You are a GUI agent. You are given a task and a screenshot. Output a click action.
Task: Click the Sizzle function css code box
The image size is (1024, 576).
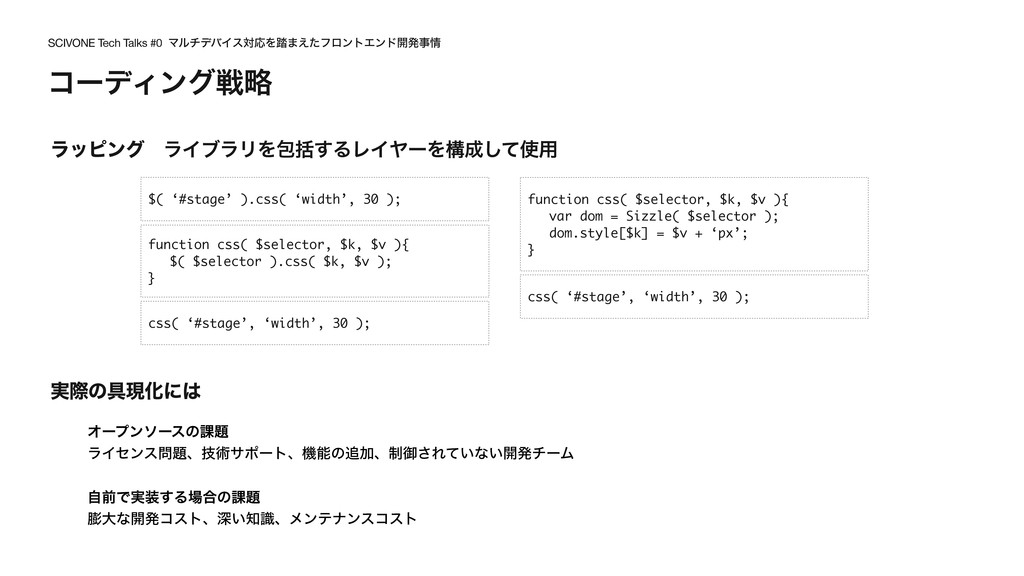[x=694, y=224]
